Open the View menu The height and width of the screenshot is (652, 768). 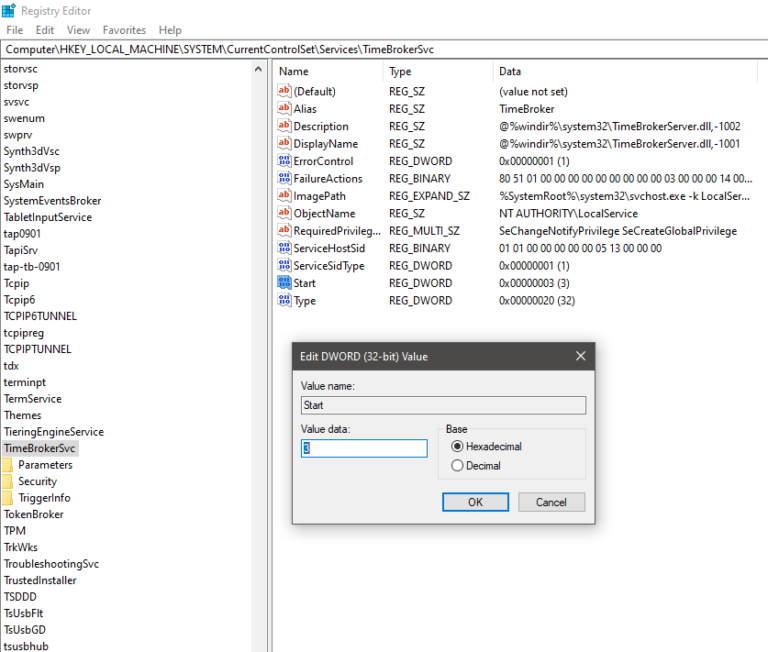tap(78, 30)
